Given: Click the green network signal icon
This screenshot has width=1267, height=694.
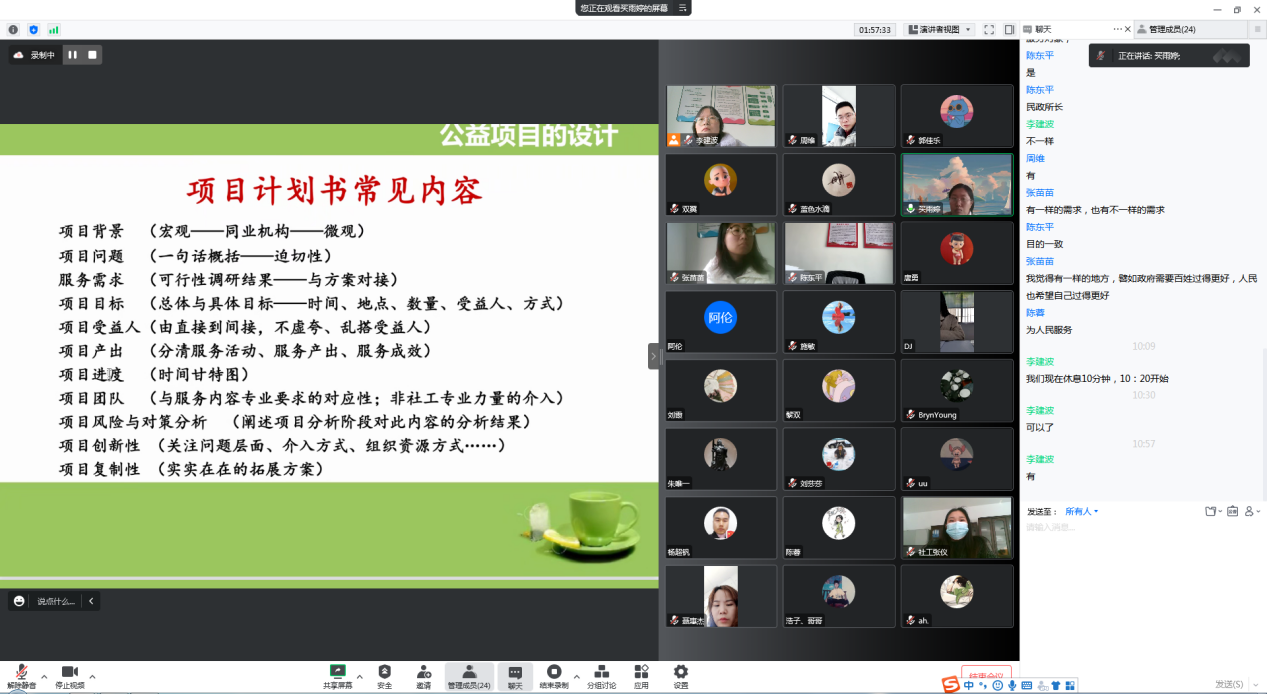Looking at the screenshot, I should (x=53, y=30).
